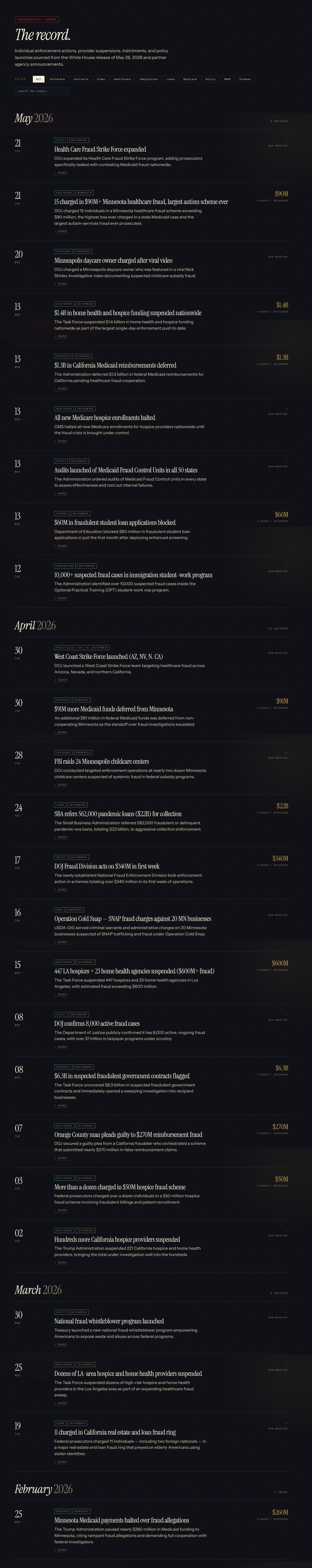The height and width of the screenshot is (1568, 312).
Task: Click source arrow under Orange County man pleads guilty
Action: (x=61, y=1158)
